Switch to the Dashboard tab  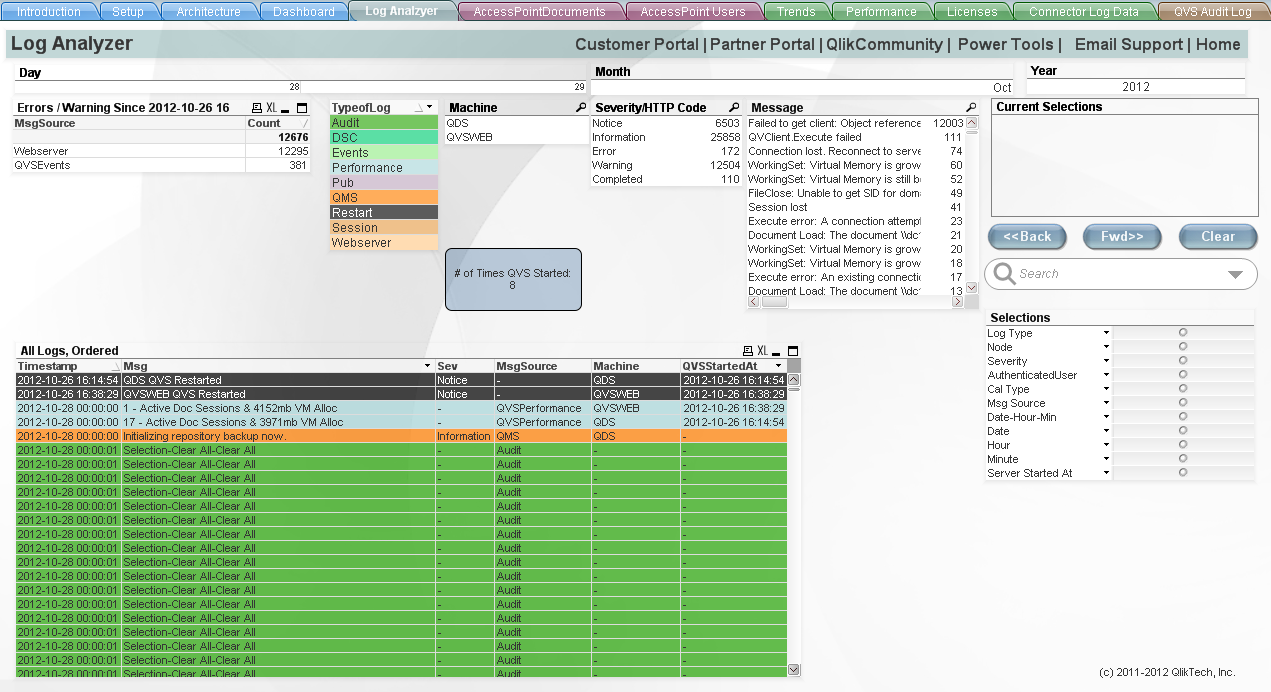point(303,12)
